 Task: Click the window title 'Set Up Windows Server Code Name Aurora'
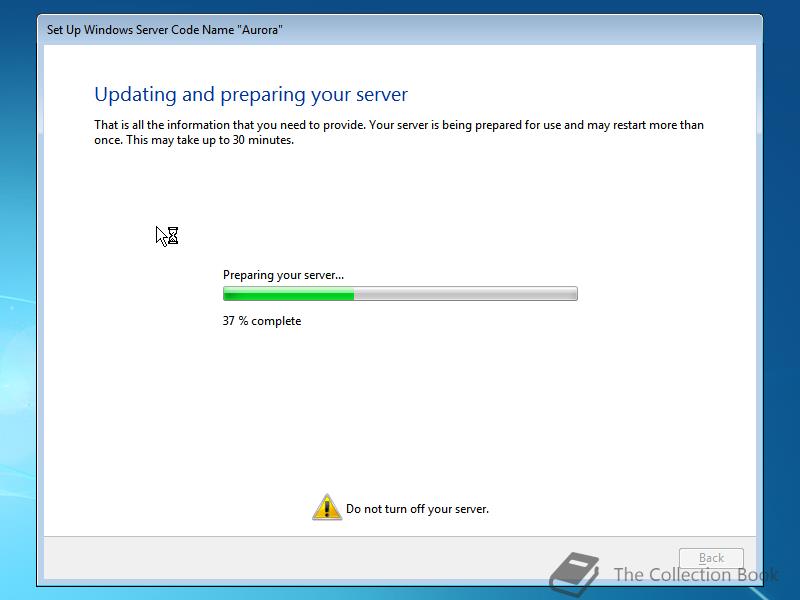click(x=165, y=30)
